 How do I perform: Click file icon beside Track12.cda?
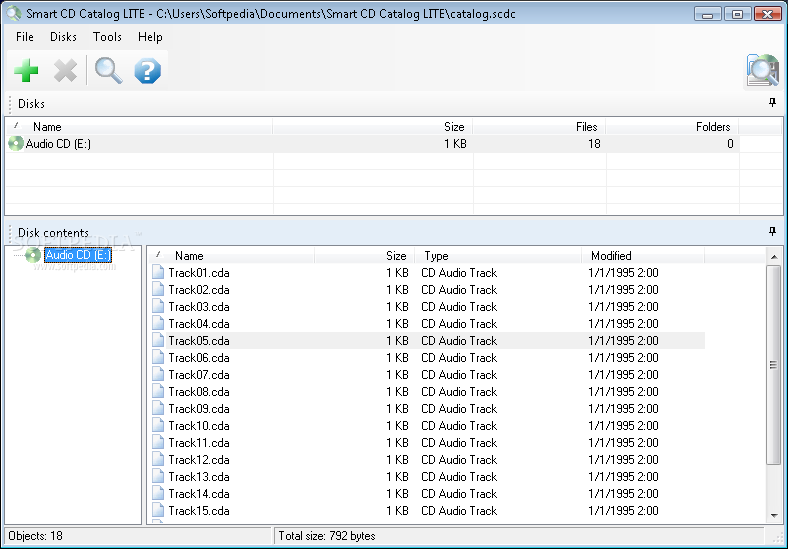pyautogui.click(x=158, y=460)
